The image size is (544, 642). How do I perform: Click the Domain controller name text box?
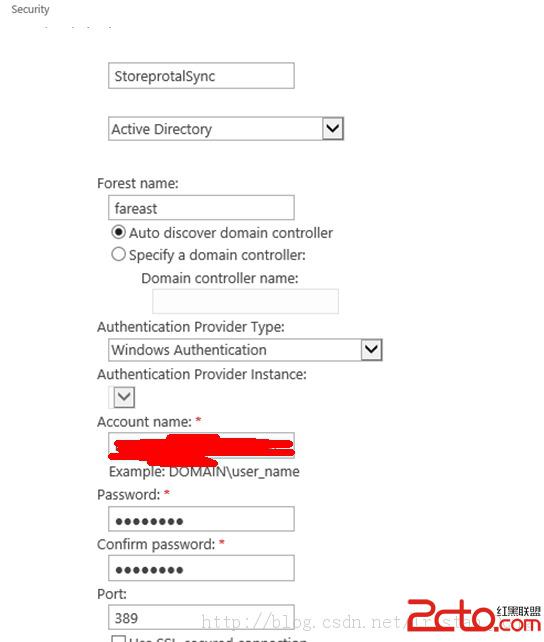(x=245, y=301)
